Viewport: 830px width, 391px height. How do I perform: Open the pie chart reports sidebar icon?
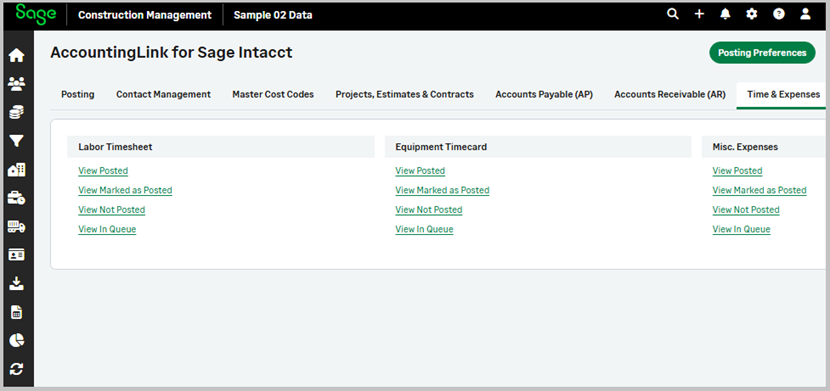17,340
